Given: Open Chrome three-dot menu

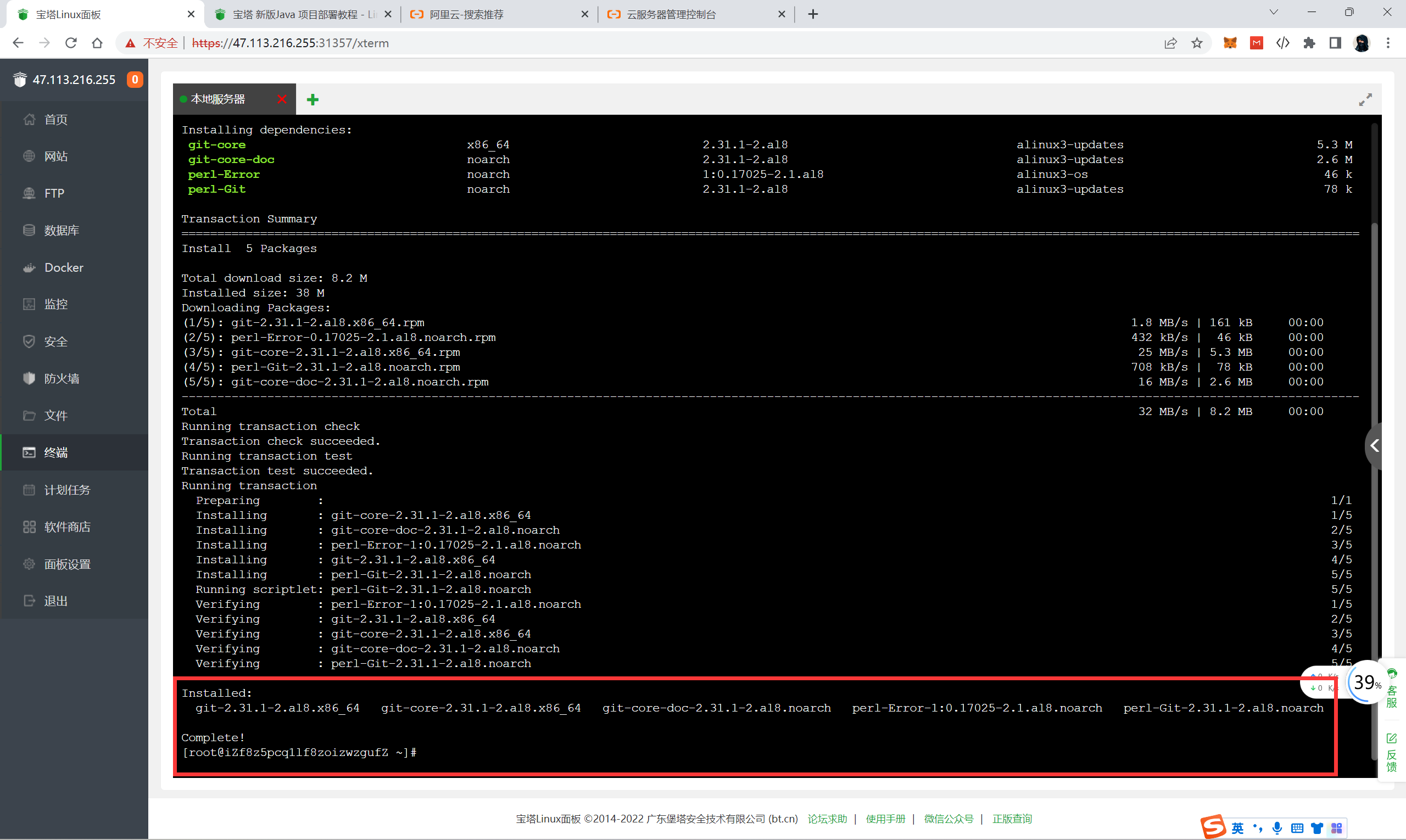Looking at the screenshot, I should 1388,43.
